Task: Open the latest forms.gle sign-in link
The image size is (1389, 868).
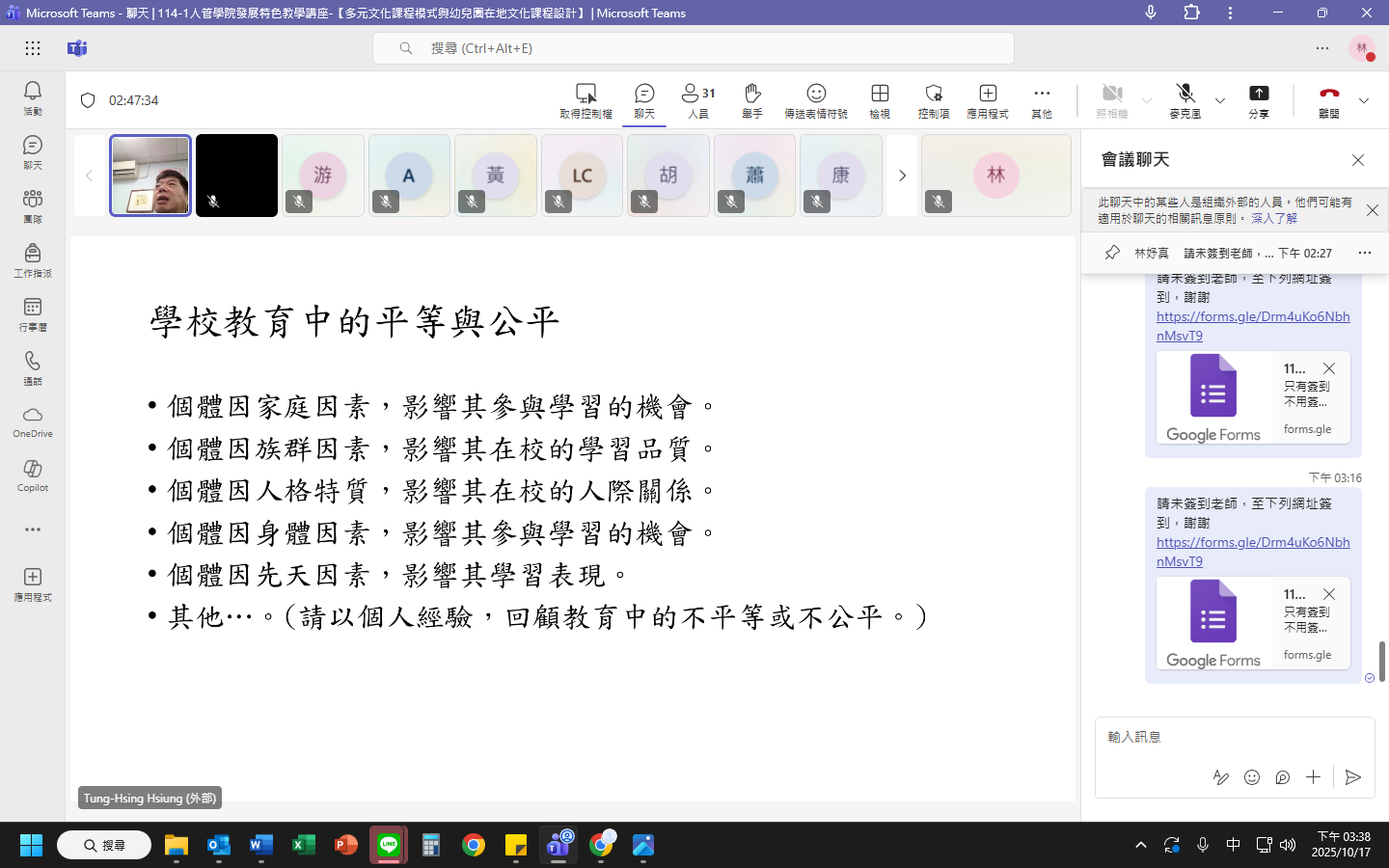Action: (x=1252, y=551)
